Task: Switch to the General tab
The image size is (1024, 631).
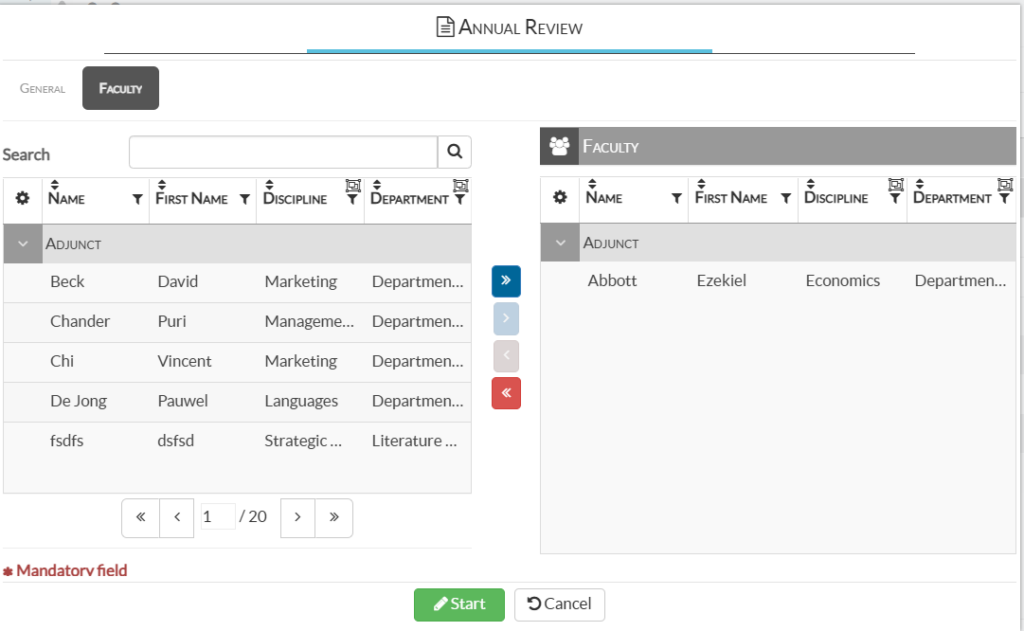Action: coord(43,88)
